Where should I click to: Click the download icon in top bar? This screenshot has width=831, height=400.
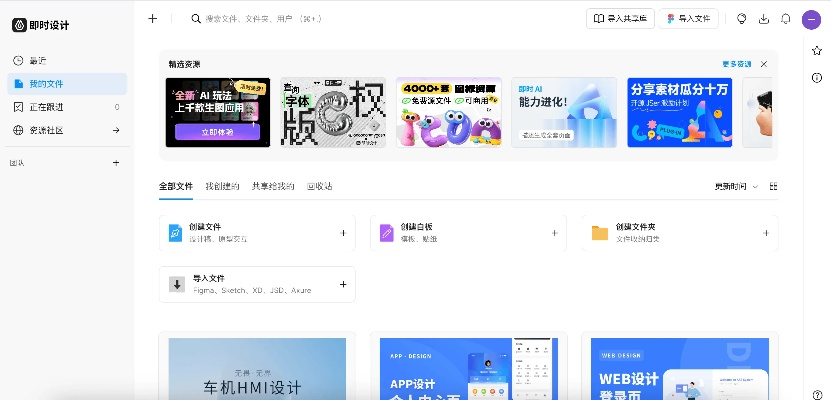[764, 18]
